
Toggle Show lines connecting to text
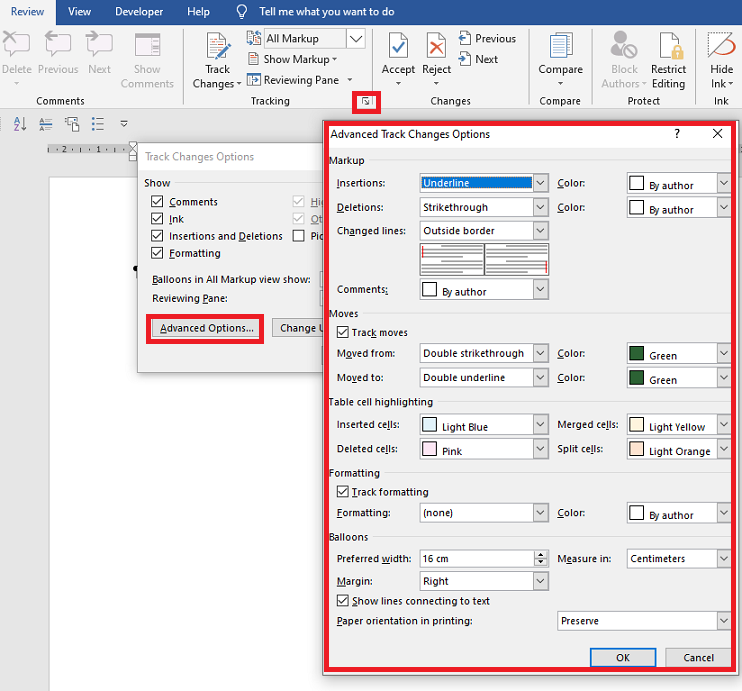point(343,601)
